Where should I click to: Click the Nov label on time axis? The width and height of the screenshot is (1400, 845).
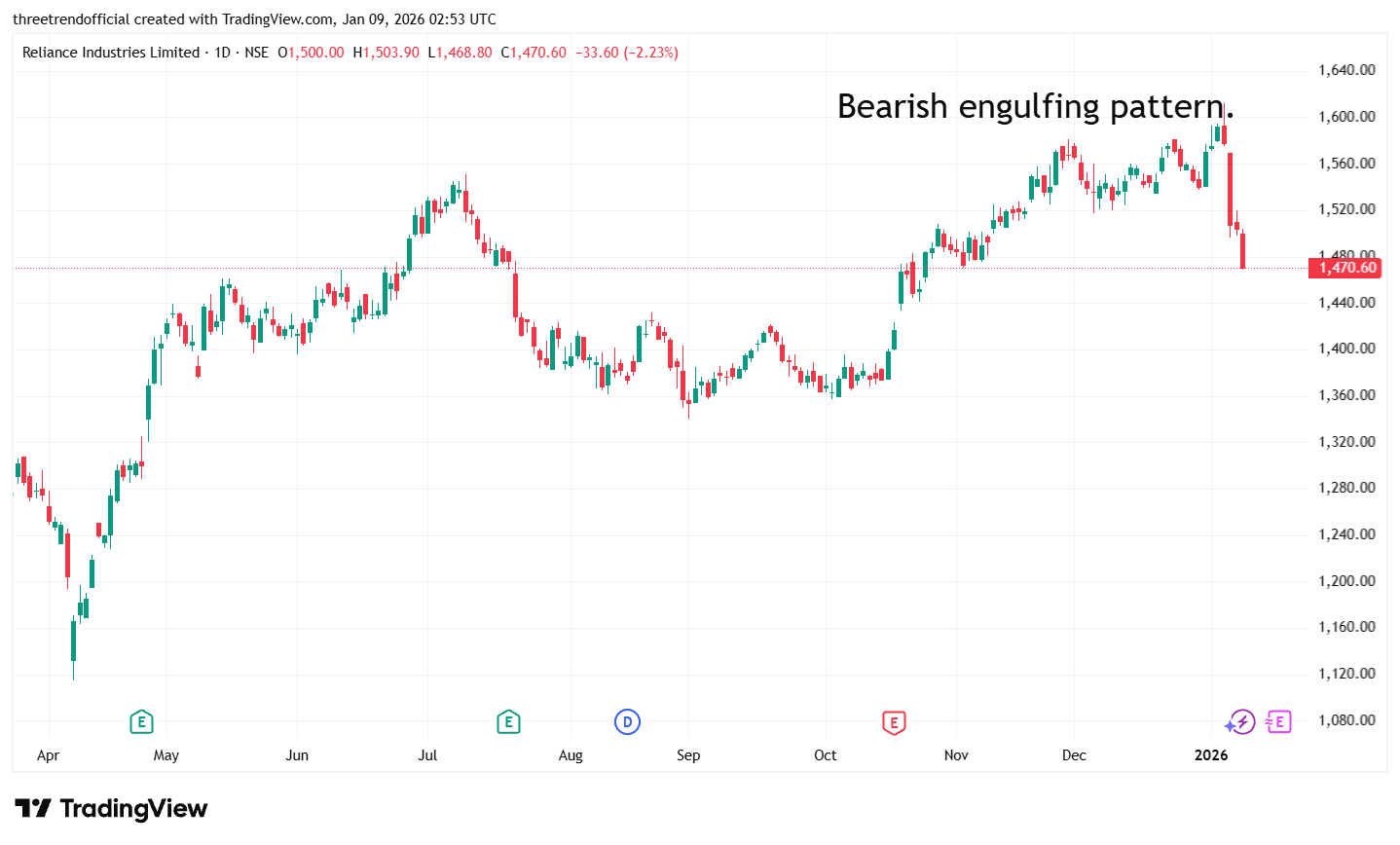[956, 755]
